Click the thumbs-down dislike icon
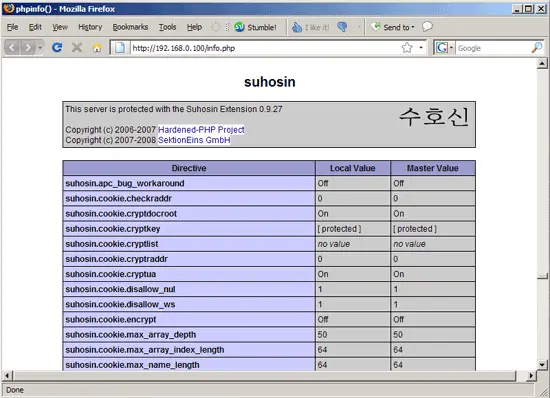 coord(342,27)
